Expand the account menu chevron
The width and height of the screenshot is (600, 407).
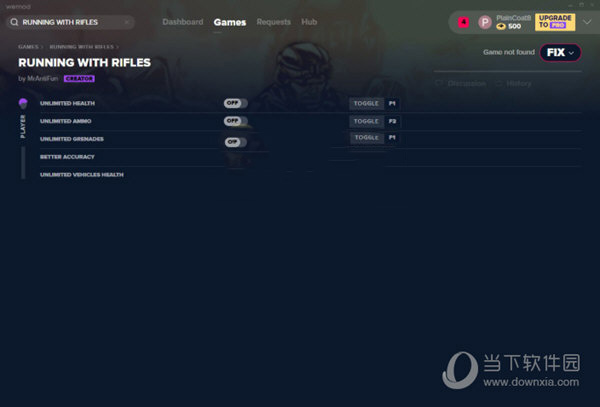click(x=587, y=22)
